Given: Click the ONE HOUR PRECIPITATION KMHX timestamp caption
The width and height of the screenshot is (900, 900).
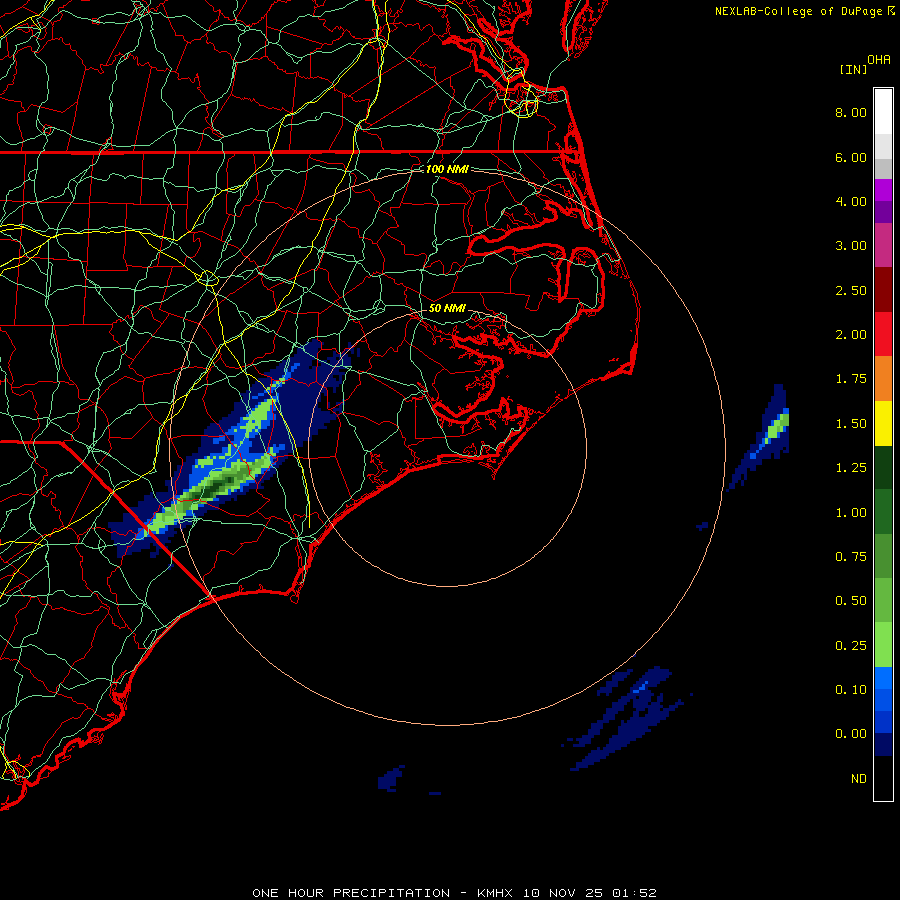Looking at the screenshot, I should click(x=454, y=893).
